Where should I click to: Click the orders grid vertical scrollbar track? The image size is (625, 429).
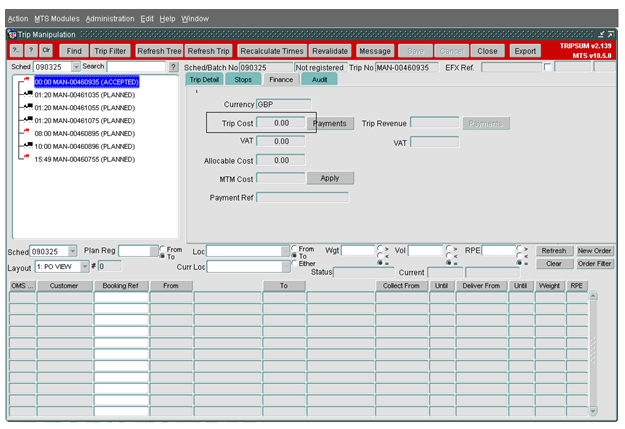tap(593, 354)
